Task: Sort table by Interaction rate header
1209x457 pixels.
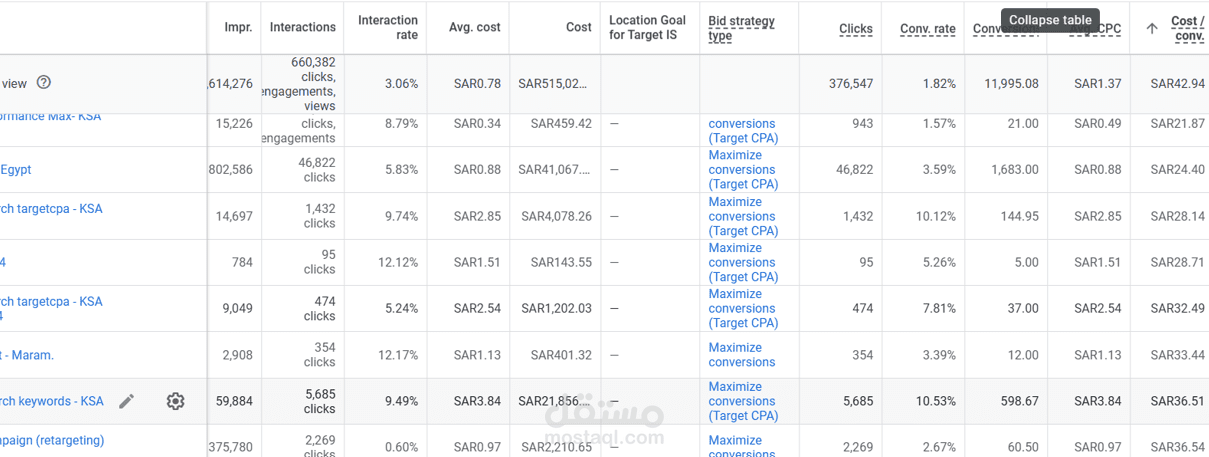Action: [388, 27]
